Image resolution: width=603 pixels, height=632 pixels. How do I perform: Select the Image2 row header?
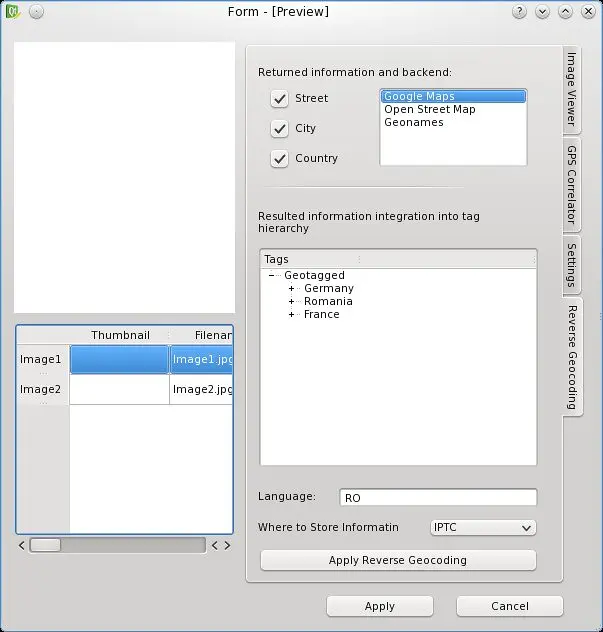(43, 390)
